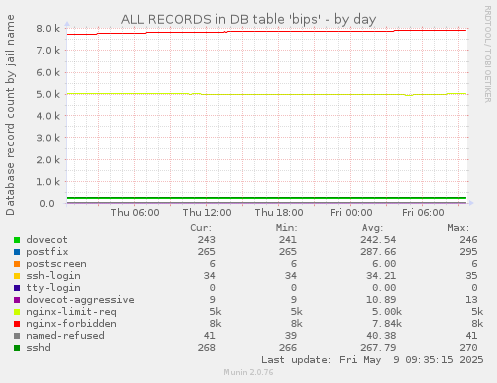Click the Cur: column header
The height and width of the screenshot is (383, 497).
pos(201,228)
